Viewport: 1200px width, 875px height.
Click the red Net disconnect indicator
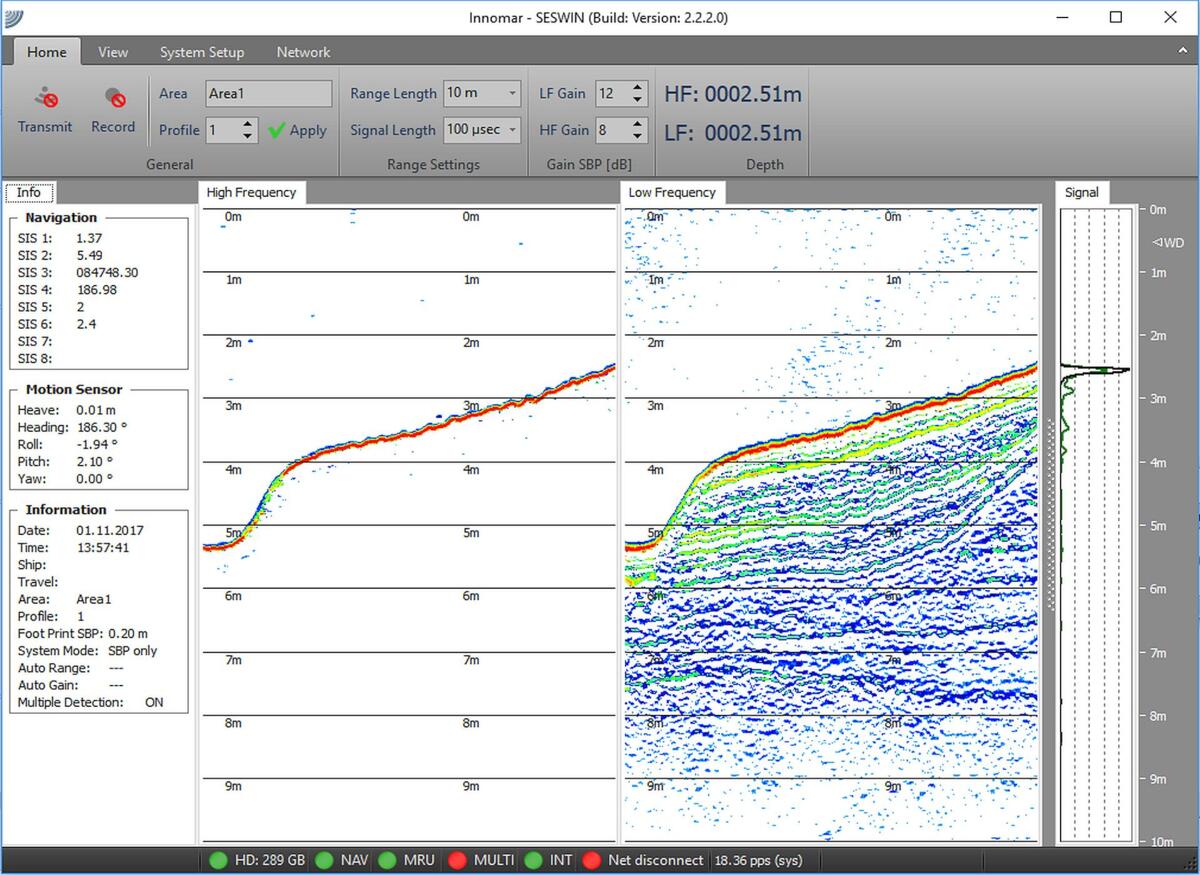[x=591, y=860]
